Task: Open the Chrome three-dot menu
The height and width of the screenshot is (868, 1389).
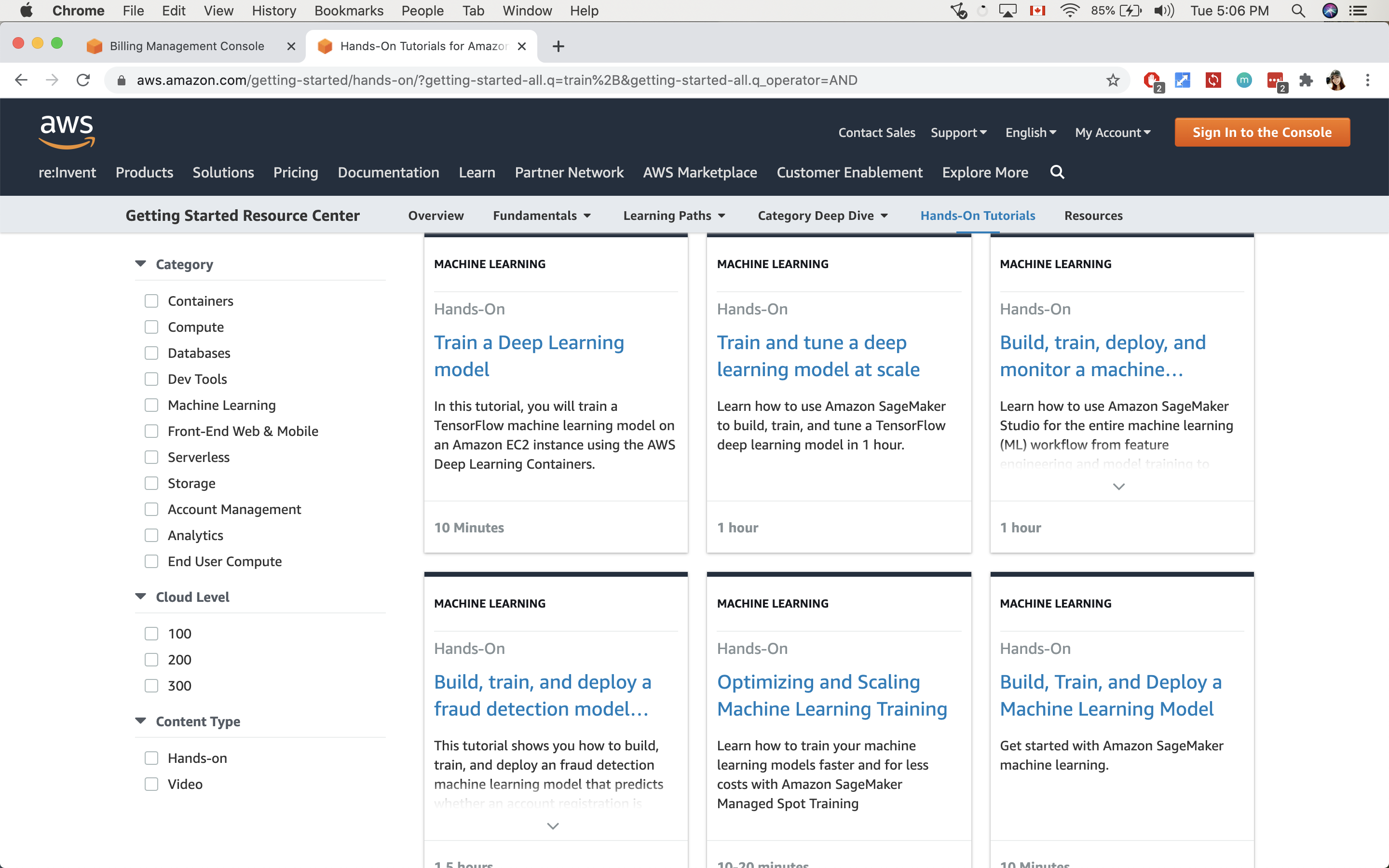Action: coord(1368,81)
